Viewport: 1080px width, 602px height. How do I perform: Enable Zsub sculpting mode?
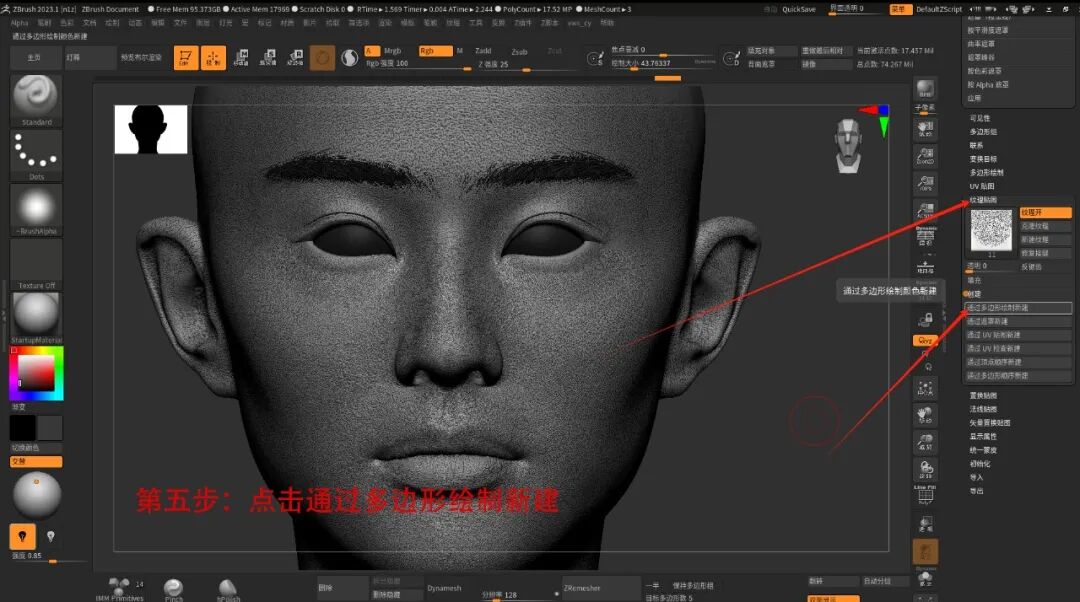click(x=519, y=51)
